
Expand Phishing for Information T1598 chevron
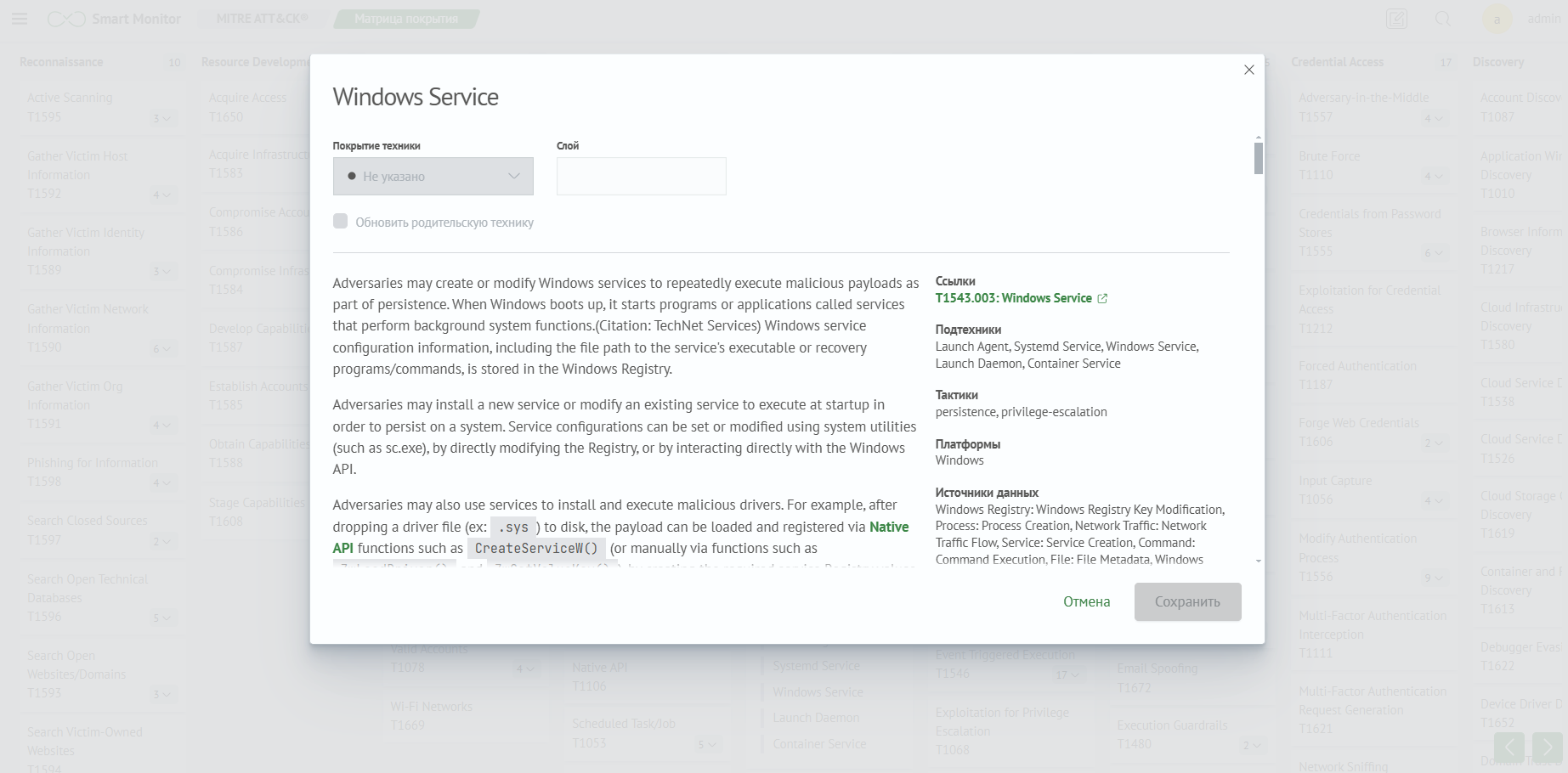(x=161, y=482)
